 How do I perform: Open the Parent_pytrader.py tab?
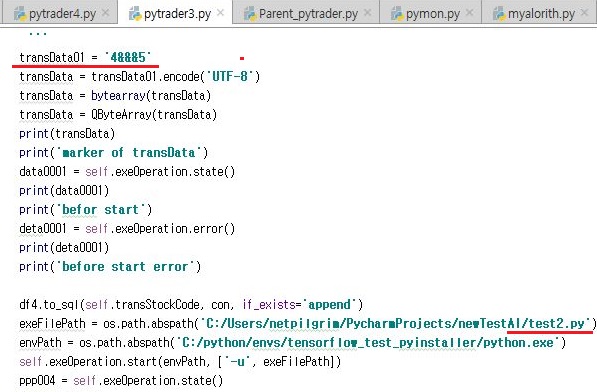306,13
